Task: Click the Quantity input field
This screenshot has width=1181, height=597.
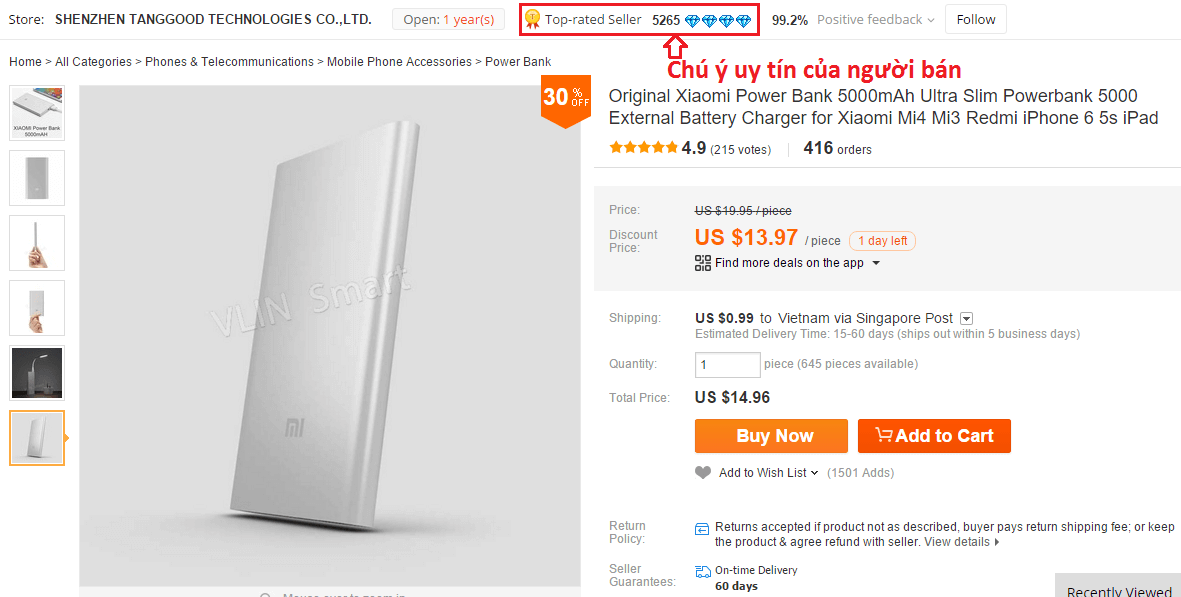Action: click(x=727, y=364)
